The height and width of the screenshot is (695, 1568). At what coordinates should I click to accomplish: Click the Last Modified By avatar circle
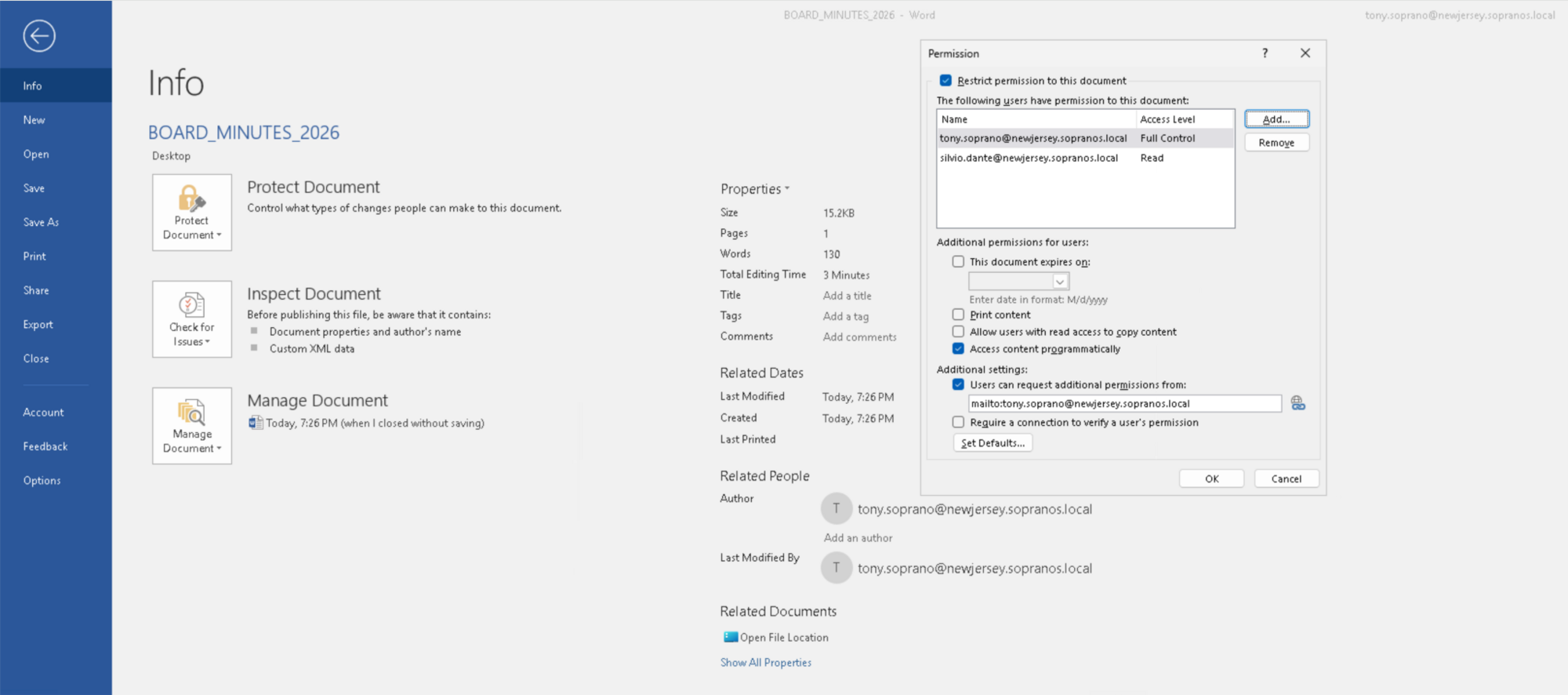point(837,567)
